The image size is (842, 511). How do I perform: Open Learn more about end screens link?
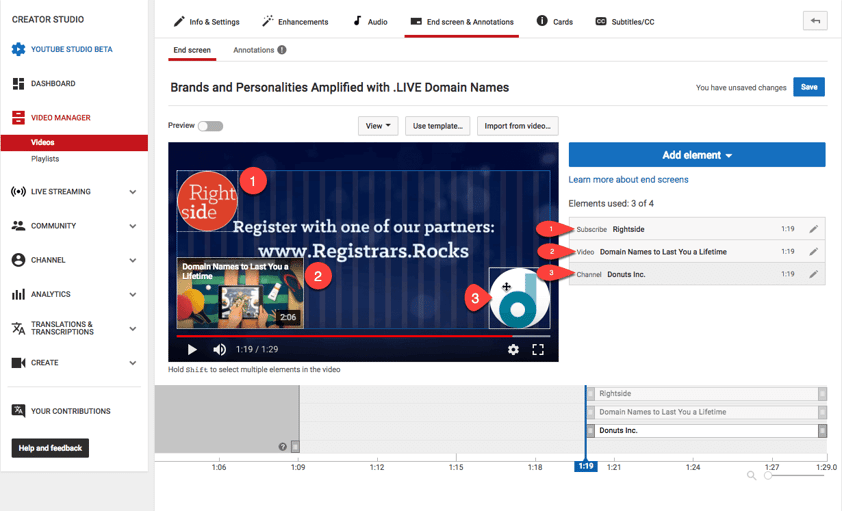[x=628, y=180]
